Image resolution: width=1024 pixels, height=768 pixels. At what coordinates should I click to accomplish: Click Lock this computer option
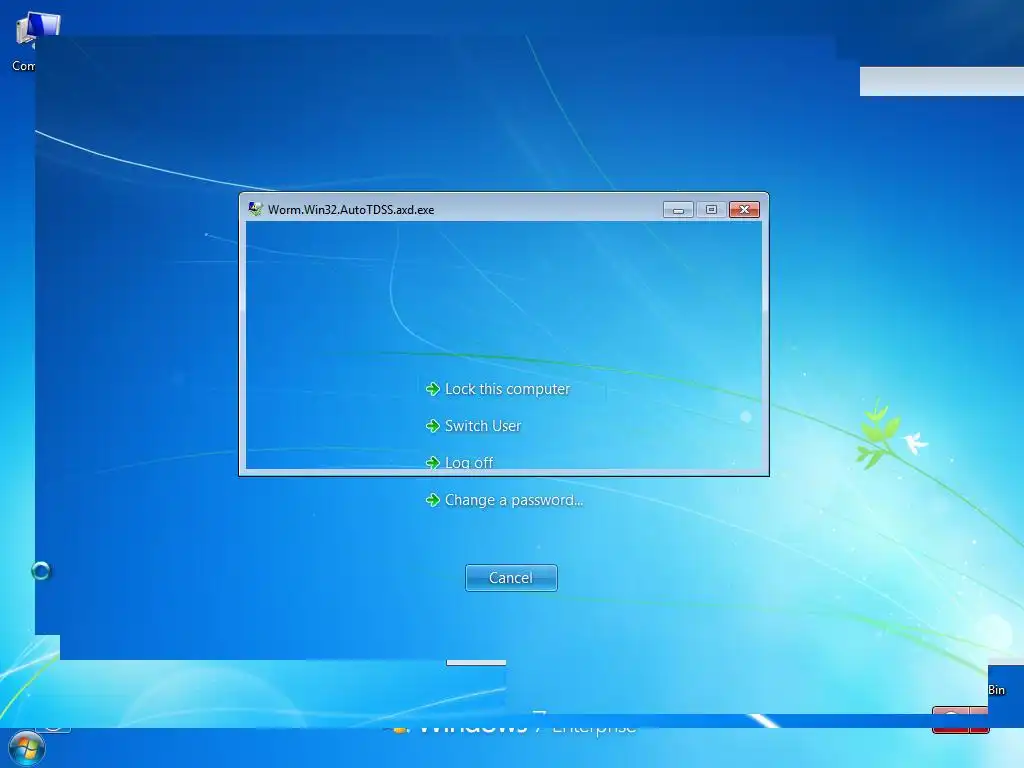pyautogui.click(x=498, y=389)
